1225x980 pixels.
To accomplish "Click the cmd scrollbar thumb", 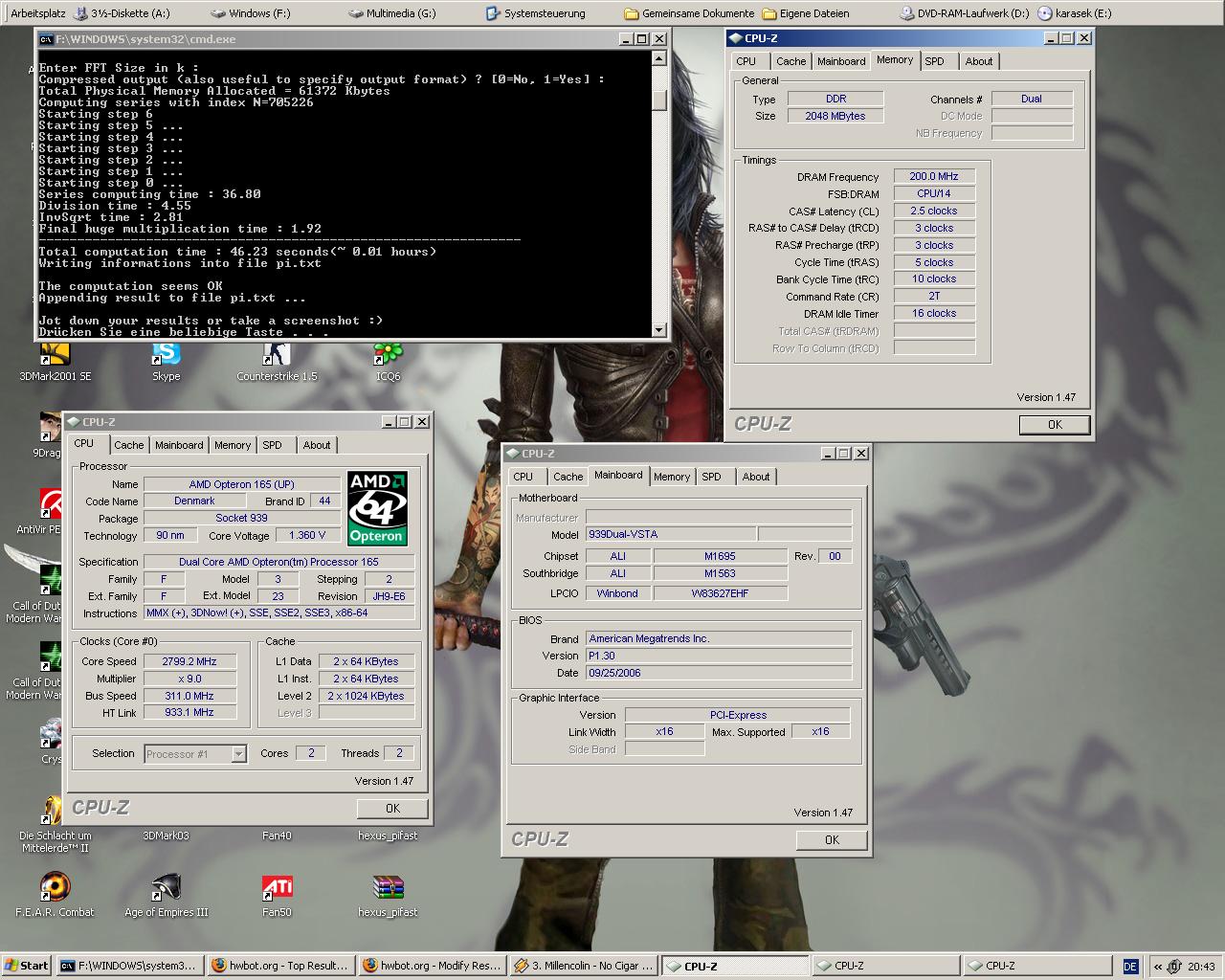I will (658, 100).
